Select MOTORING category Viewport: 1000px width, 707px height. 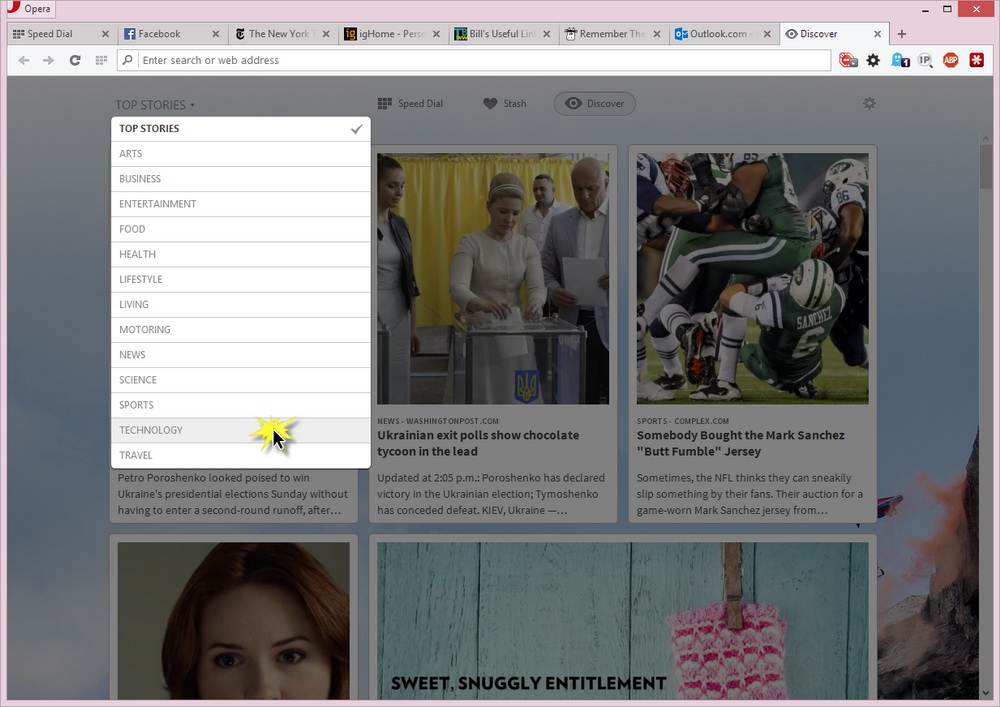(x=241, y=330)
